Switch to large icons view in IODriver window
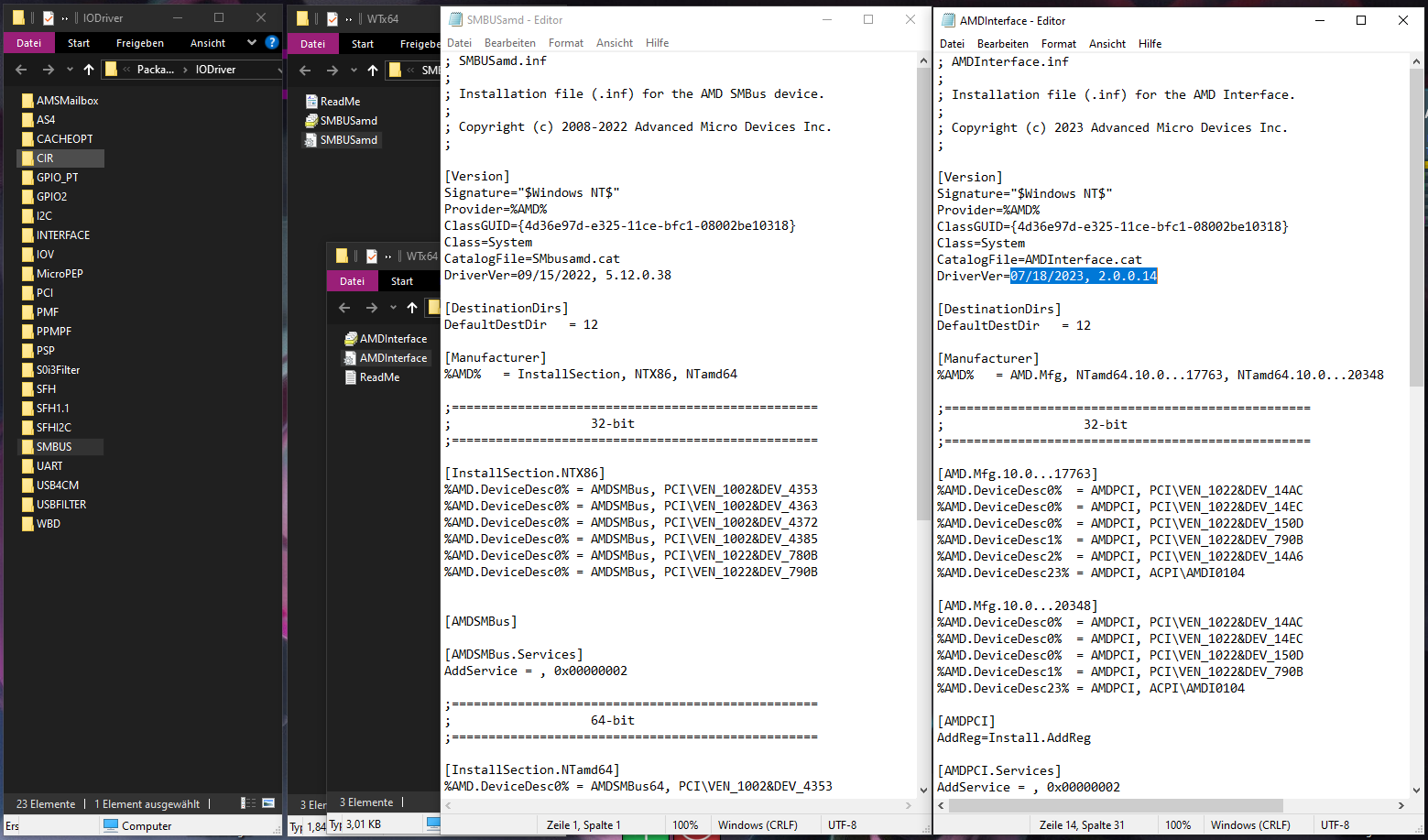1428x840 pixels. coord(268,802)
